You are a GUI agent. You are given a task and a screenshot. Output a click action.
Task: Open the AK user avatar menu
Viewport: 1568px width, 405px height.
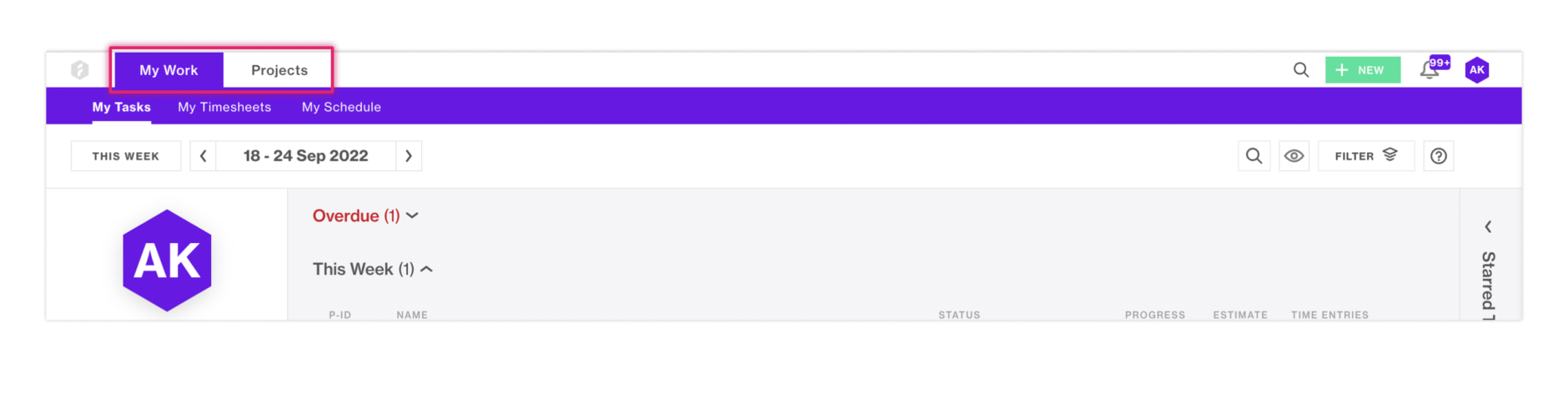[1477, 70]
